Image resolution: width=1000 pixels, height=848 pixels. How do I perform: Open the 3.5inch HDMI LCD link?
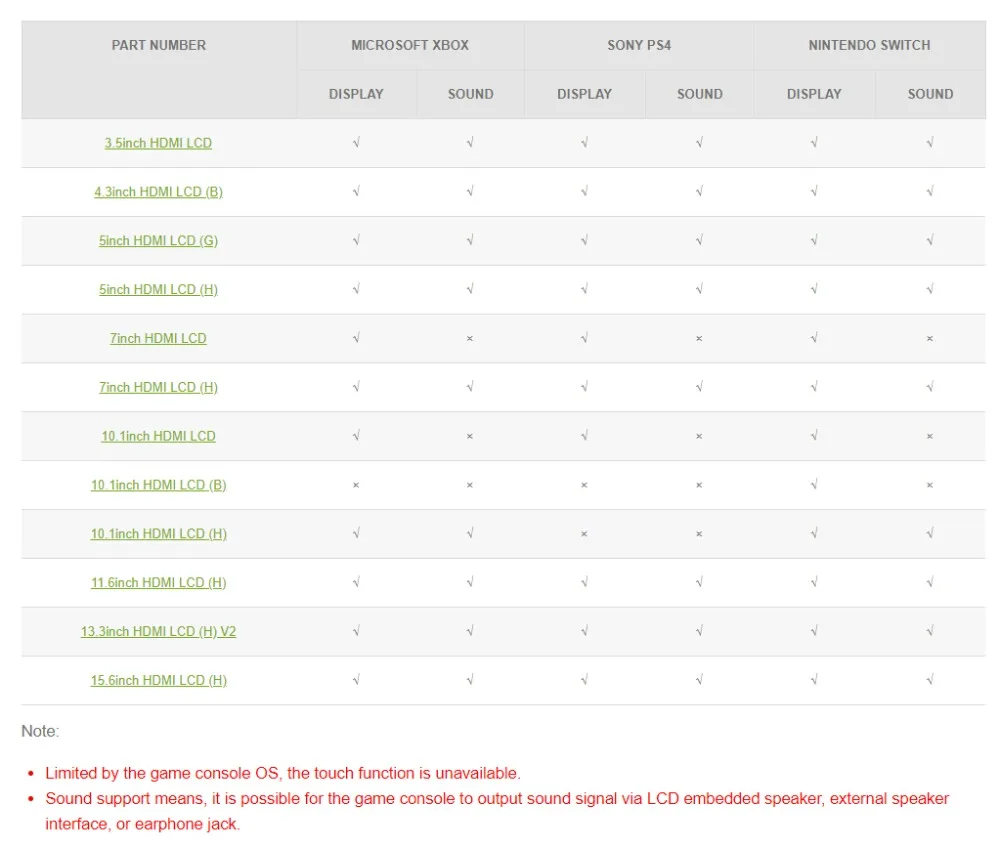click(x=158, y=143)
